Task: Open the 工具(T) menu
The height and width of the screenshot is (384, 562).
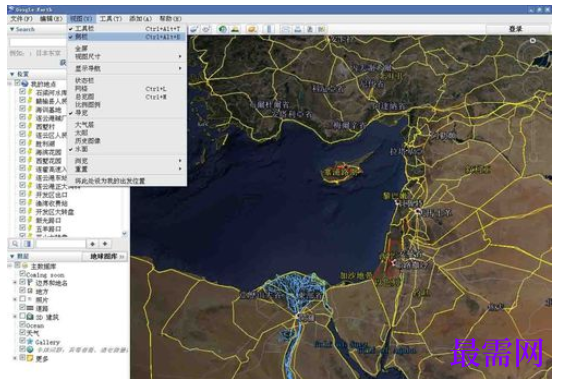Action: [111, 19]
